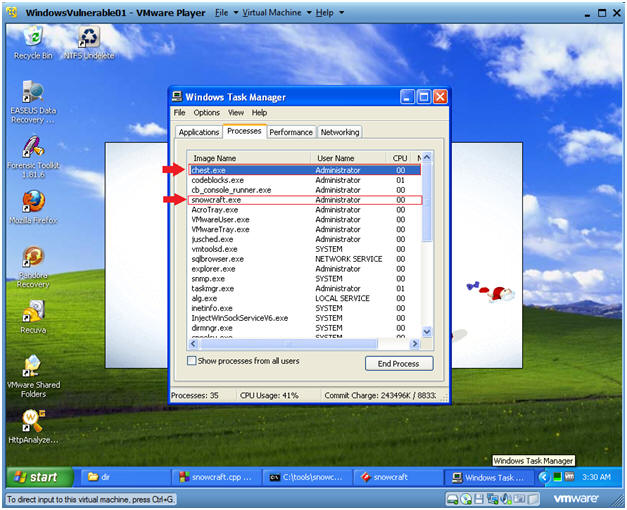Select the Pandora Recovery desktop icon
This screenshot has width=627, height=510.
(x=33, y=267)
